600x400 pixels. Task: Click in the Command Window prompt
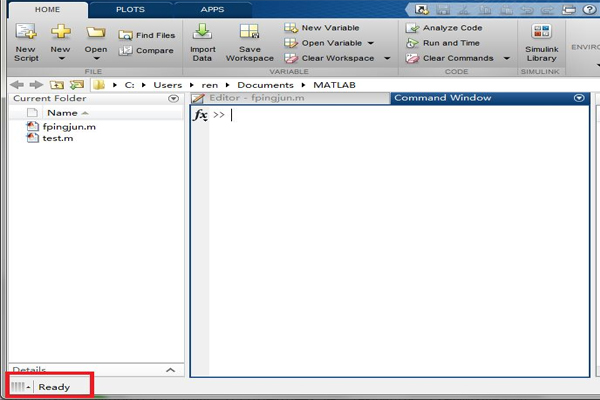tap(231, 115)
